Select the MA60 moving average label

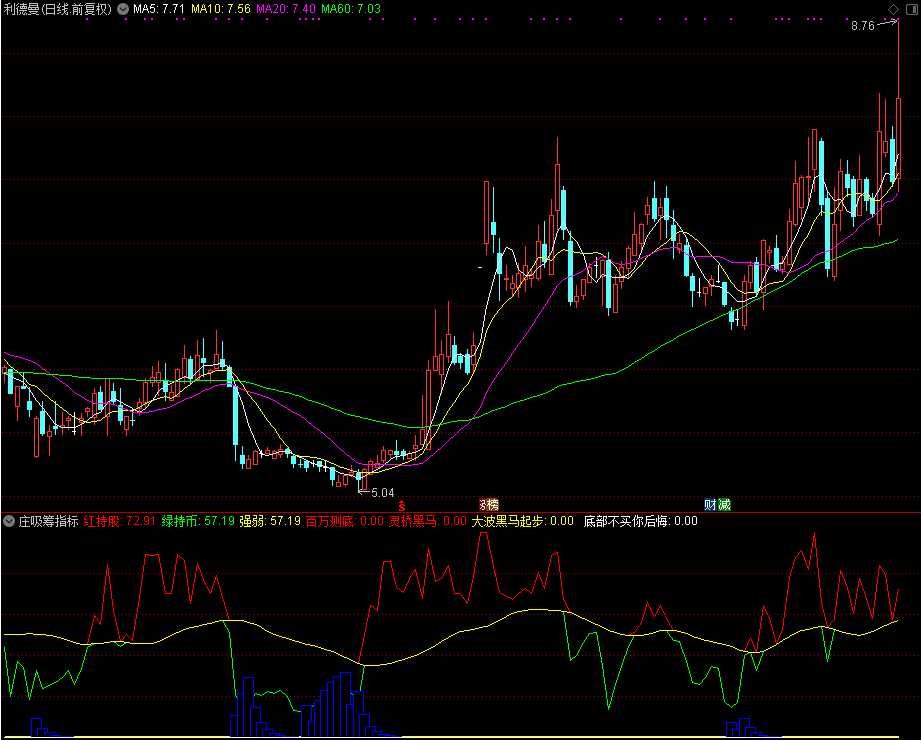[351, 8]
